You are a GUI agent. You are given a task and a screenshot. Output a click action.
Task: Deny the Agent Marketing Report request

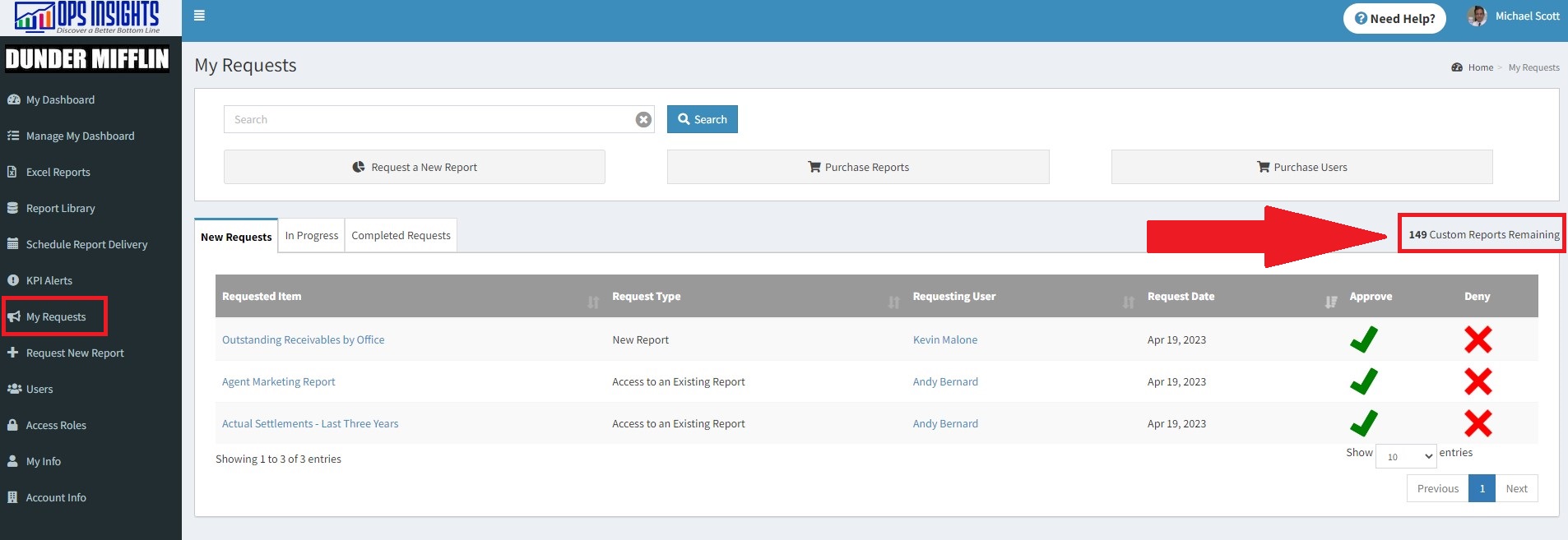(1478, 381)
